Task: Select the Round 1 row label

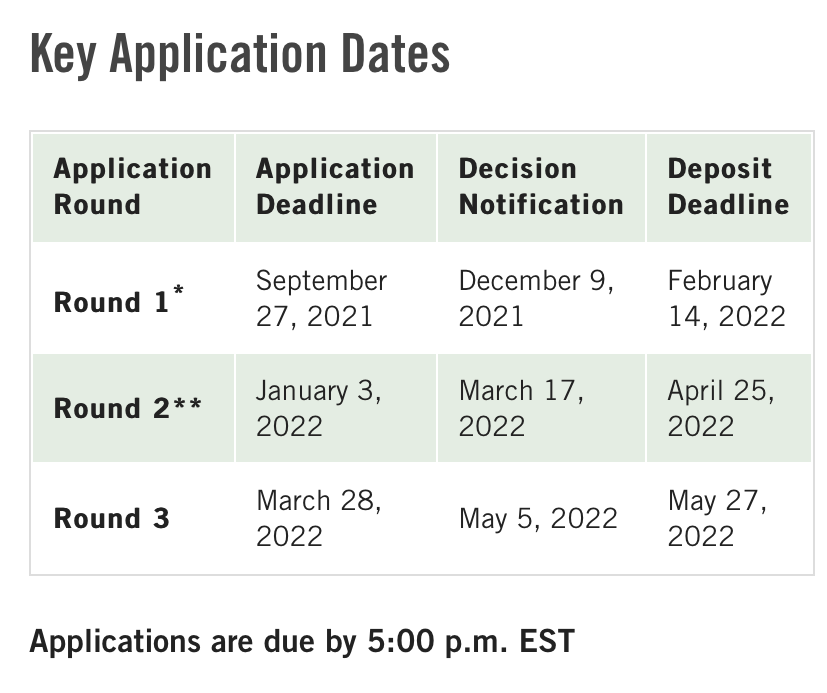Action: click(119, 300)
